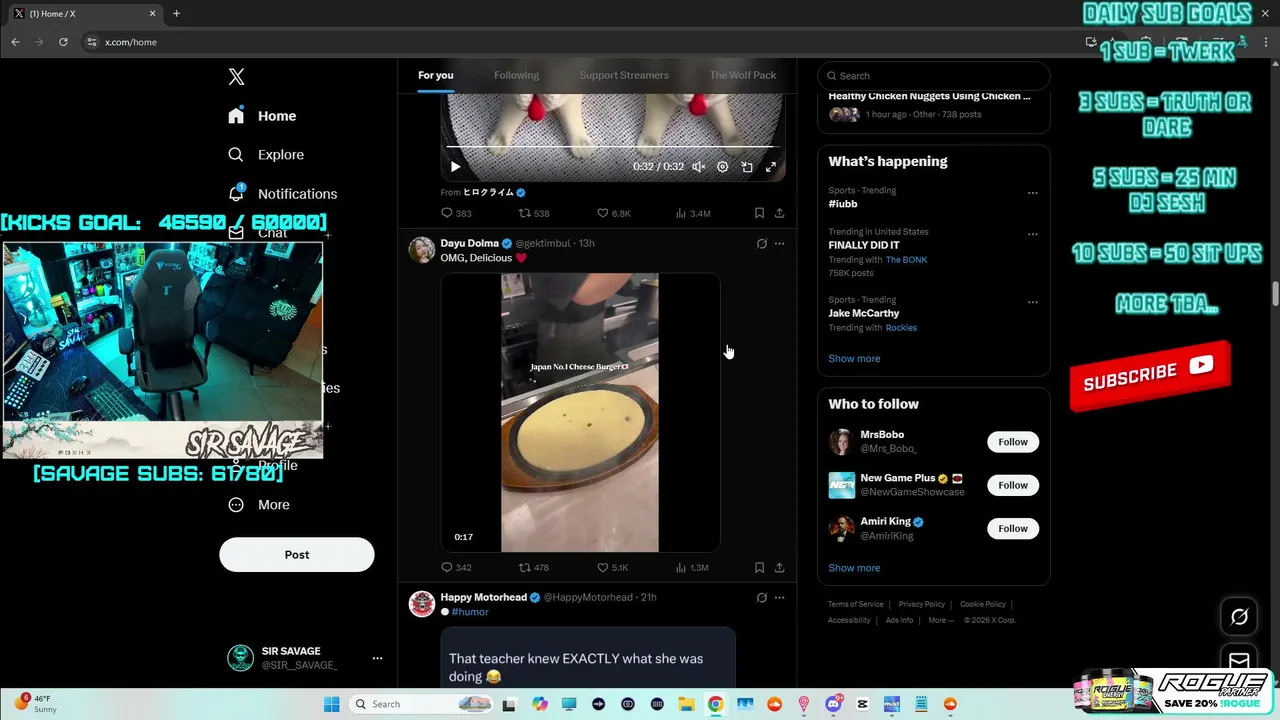
Task: Switch to the Following tab
Action: coord(516,75)
